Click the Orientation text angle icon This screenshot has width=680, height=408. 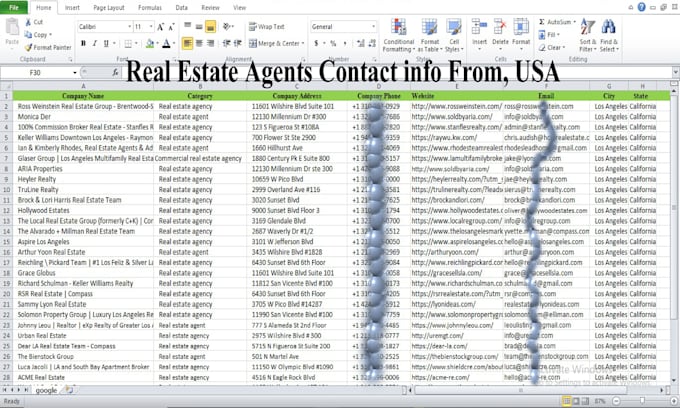tap(226, 27)
